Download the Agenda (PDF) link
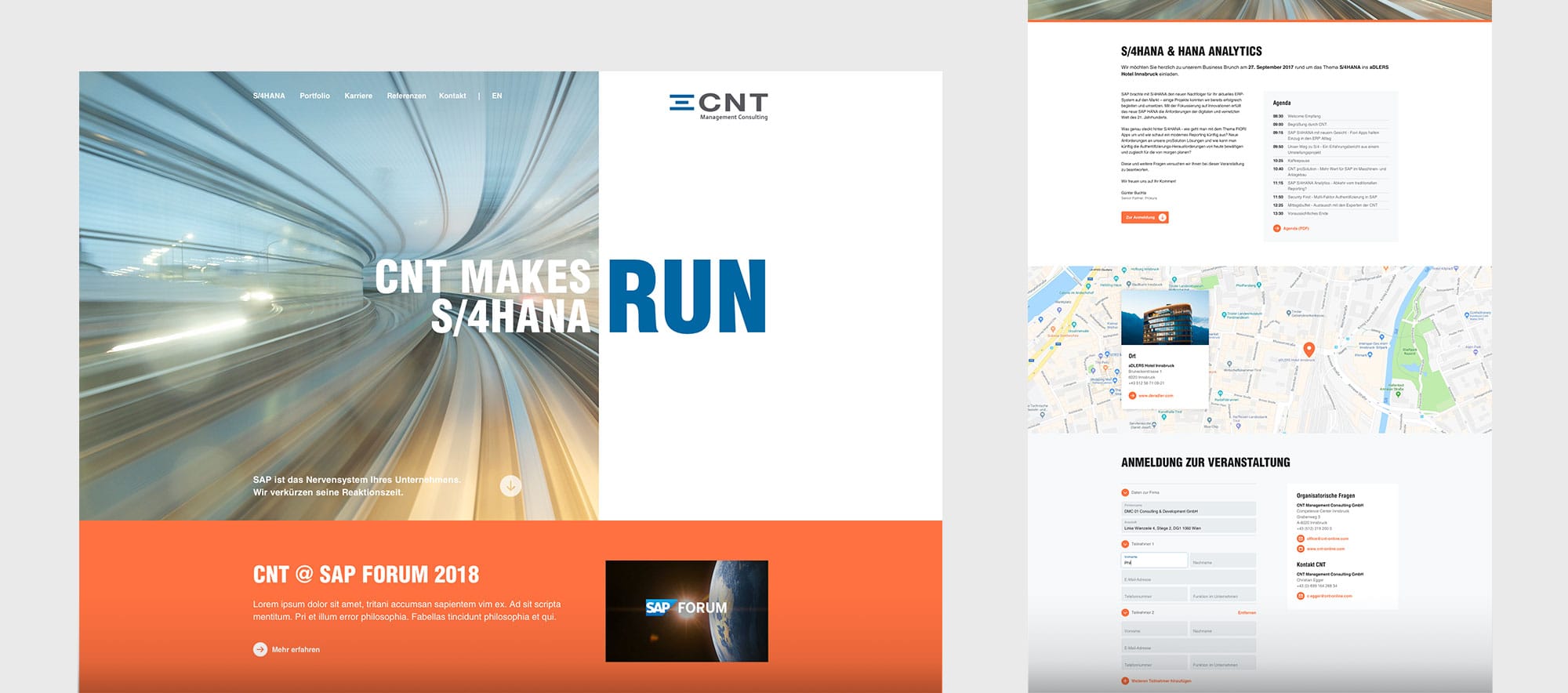The width and height of the screenshot is (1568, 693). pyautogui.click(x=1296, y=228)
